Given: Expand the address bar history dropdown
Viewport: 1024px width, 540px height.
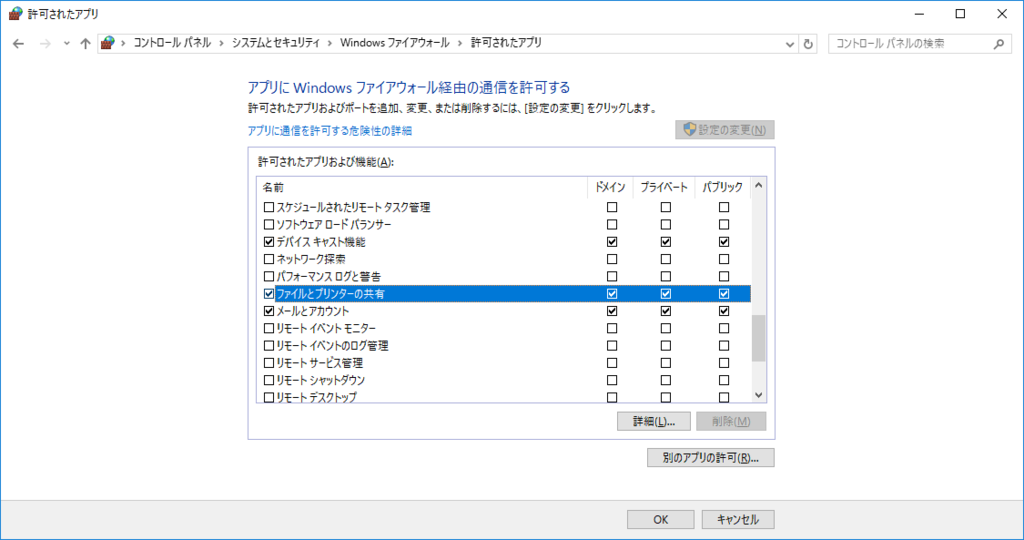Looking at the screenshot, I should 790,44.
